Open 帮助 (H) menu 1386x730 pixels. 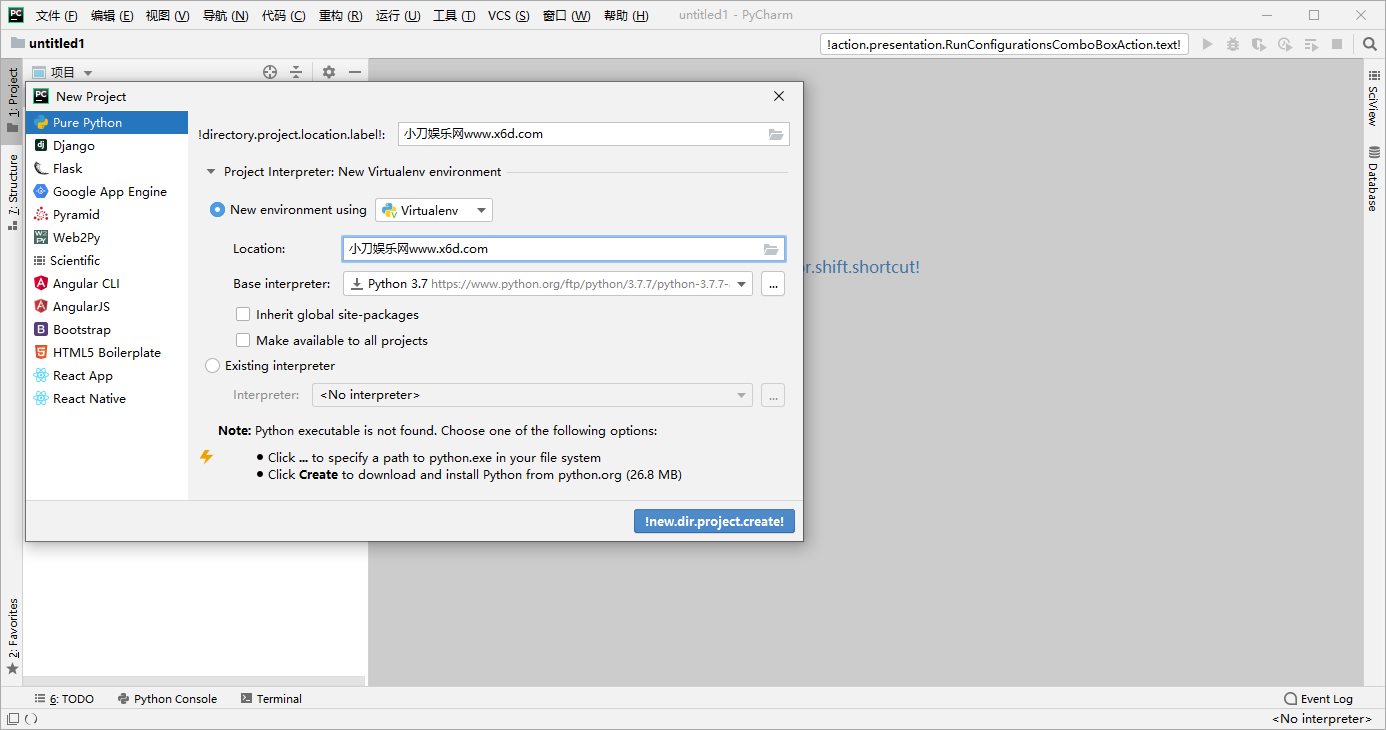627,16
